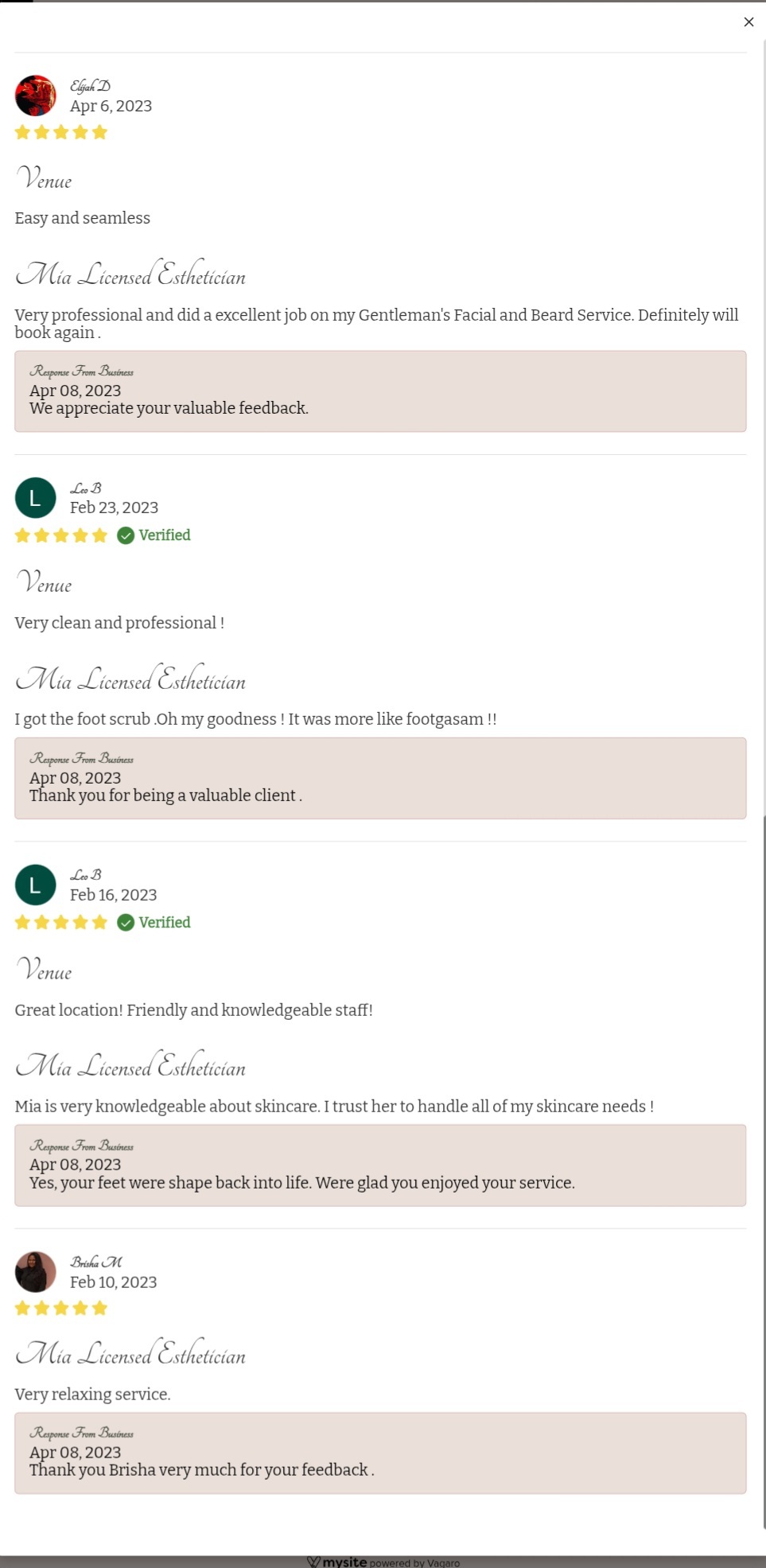Click the reviewer name Brisha M

click(x=96, y=1262)
